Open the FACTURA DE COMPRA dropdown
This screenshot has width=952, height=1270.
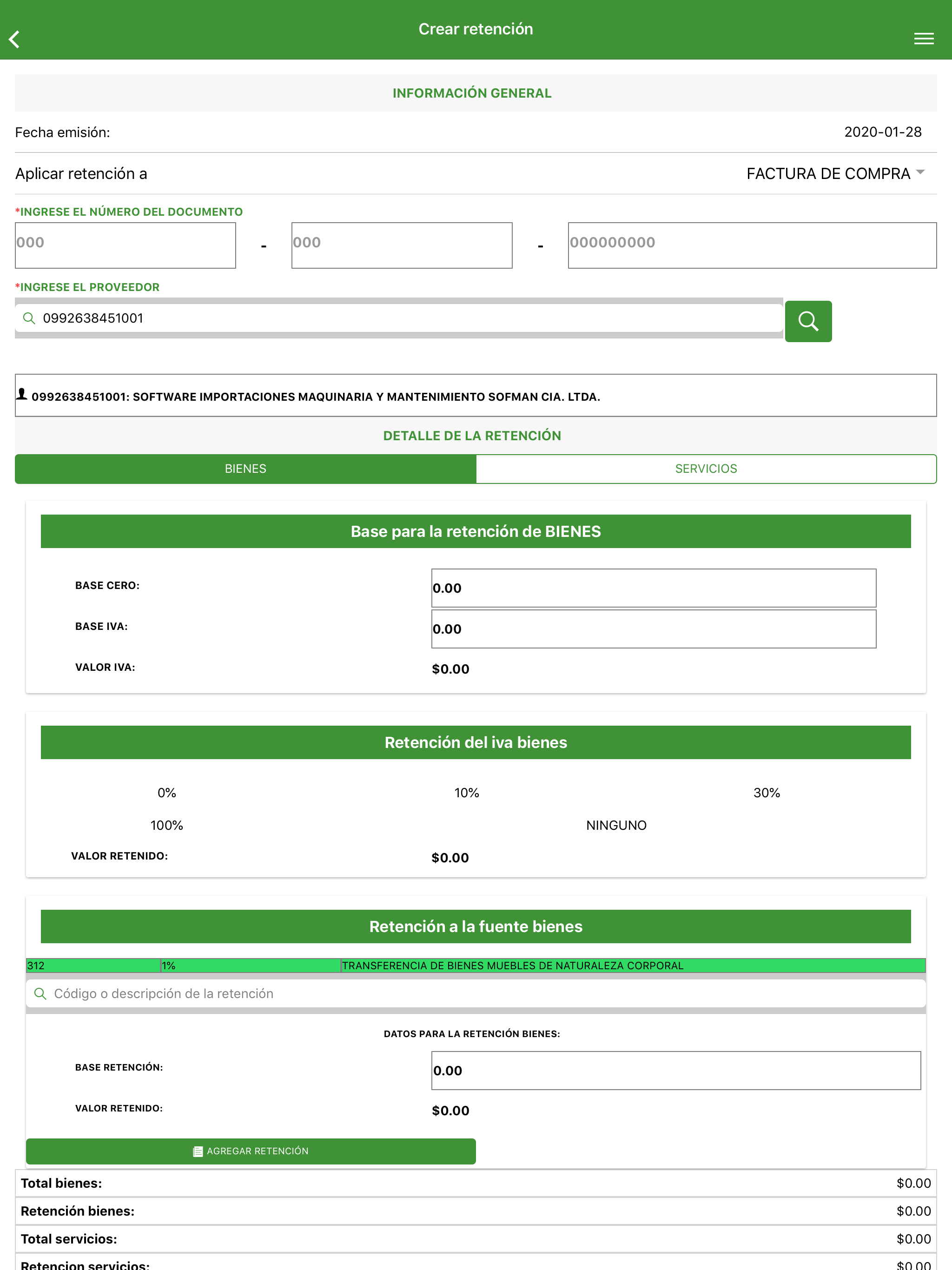point(835,173)
